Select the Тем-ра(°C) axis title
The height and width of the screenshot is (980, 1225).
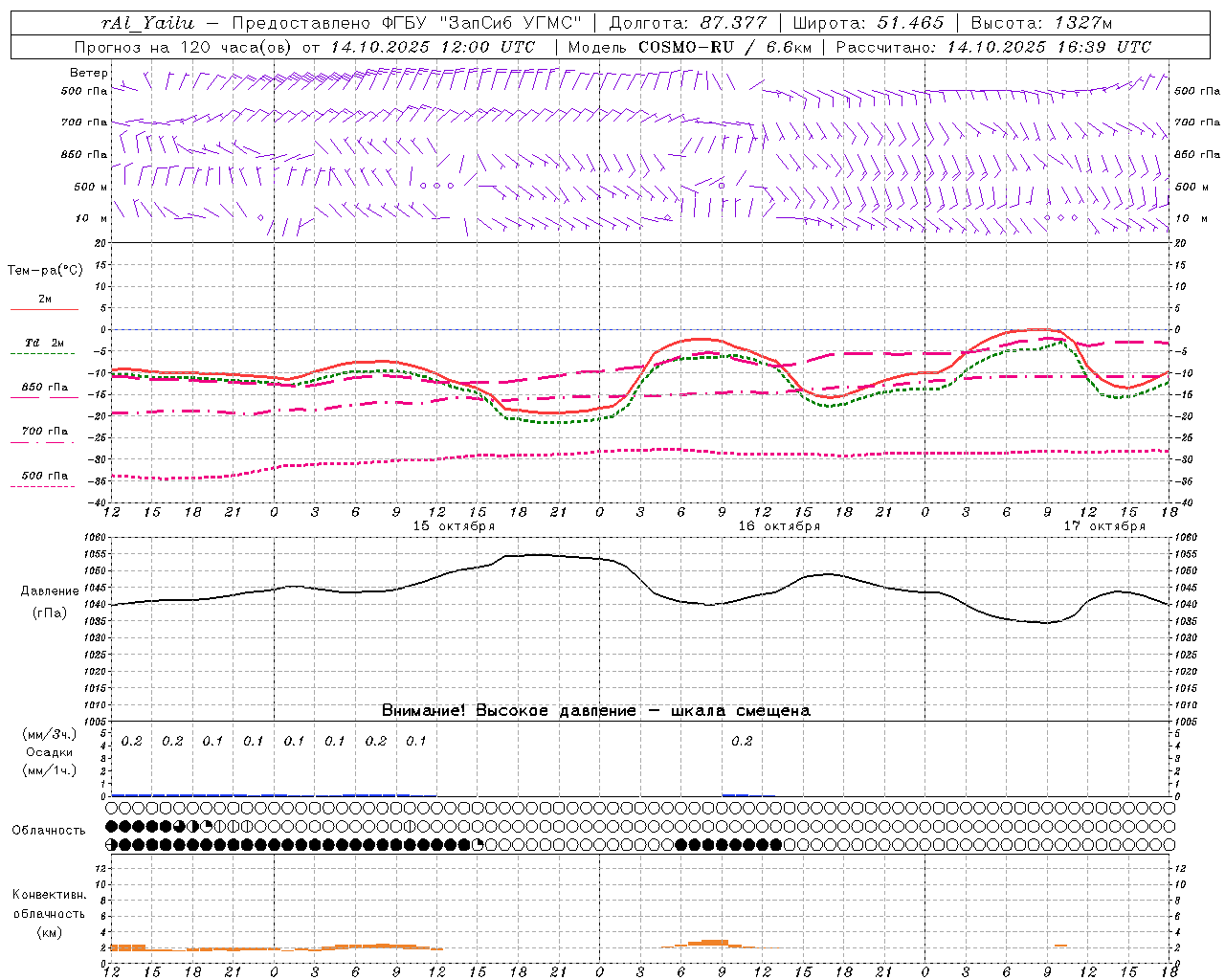[45, 271]
